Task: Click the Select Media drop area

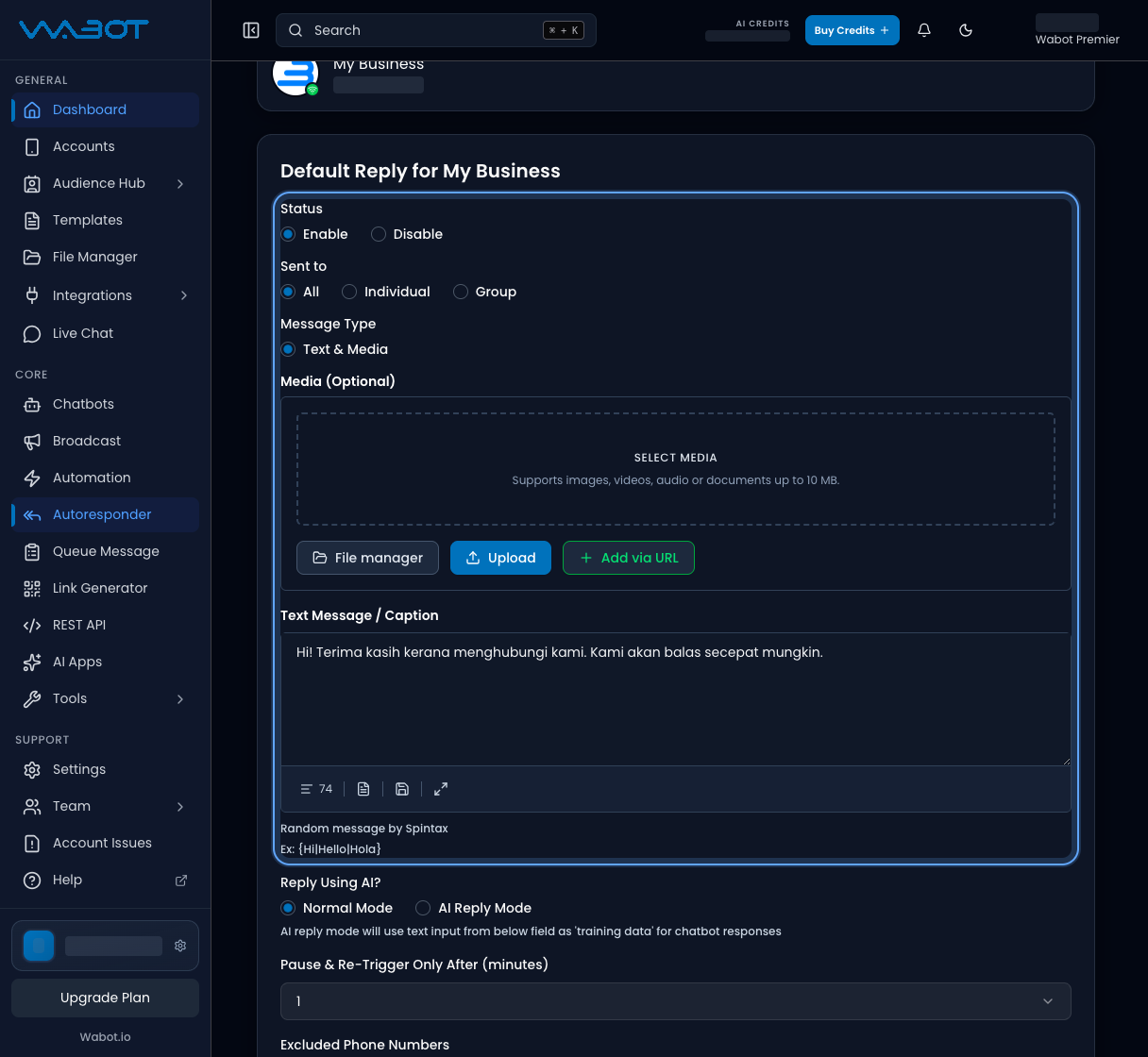Action: pos(676,469)
